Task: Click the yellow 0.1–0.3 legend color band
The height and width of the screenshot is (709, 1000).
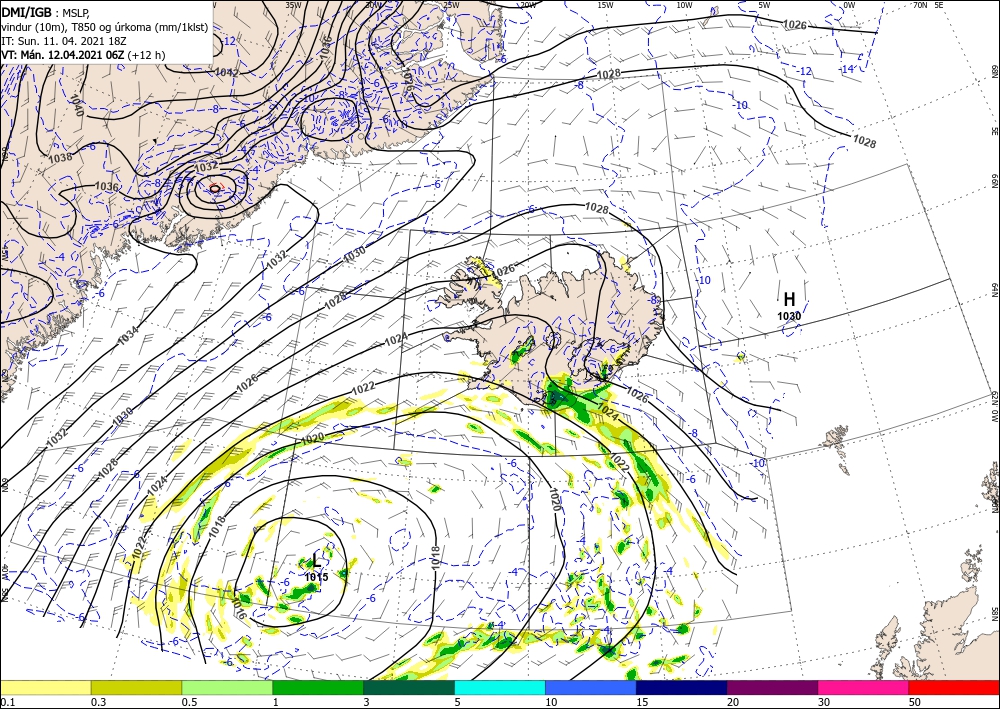Action: [45, 688]
